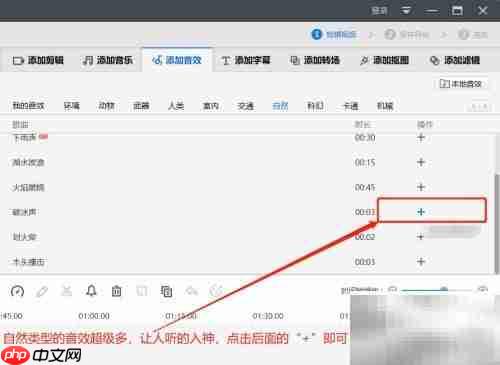Open the title bar dropdown menu
The width and height of the screenshot is (500, 365).
406,11
